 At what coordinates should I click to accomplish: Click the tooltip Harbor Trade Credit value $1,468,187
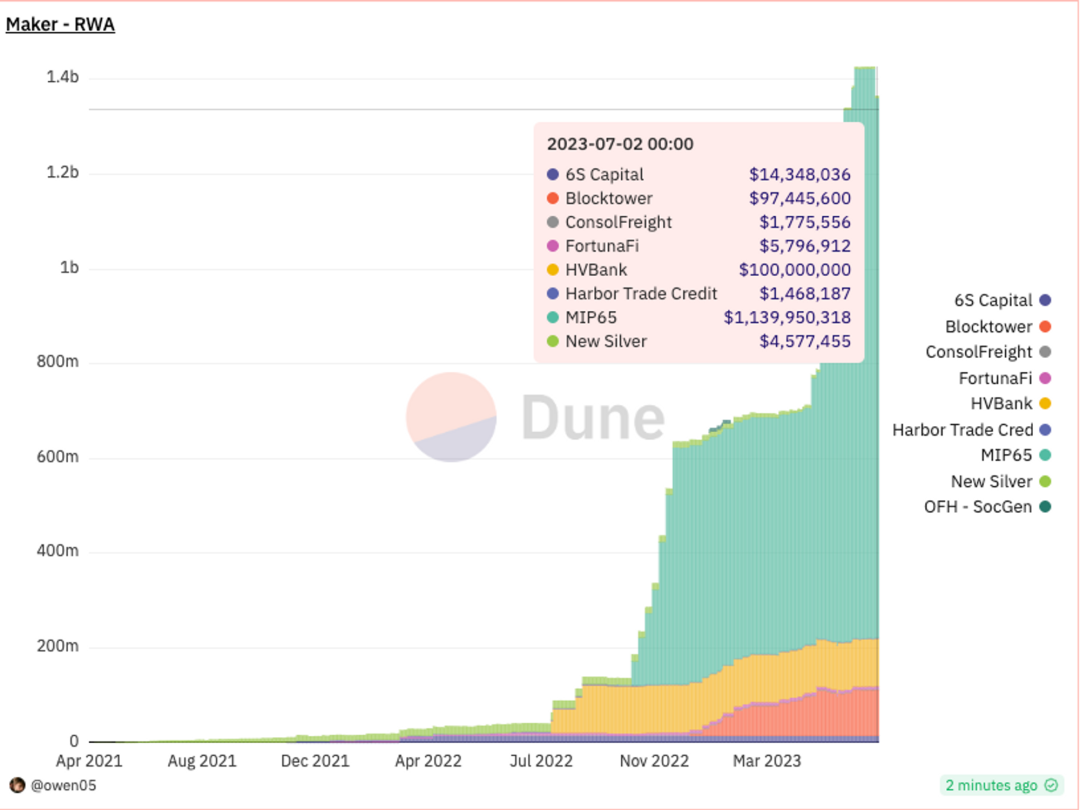click(x=805, y=293)
